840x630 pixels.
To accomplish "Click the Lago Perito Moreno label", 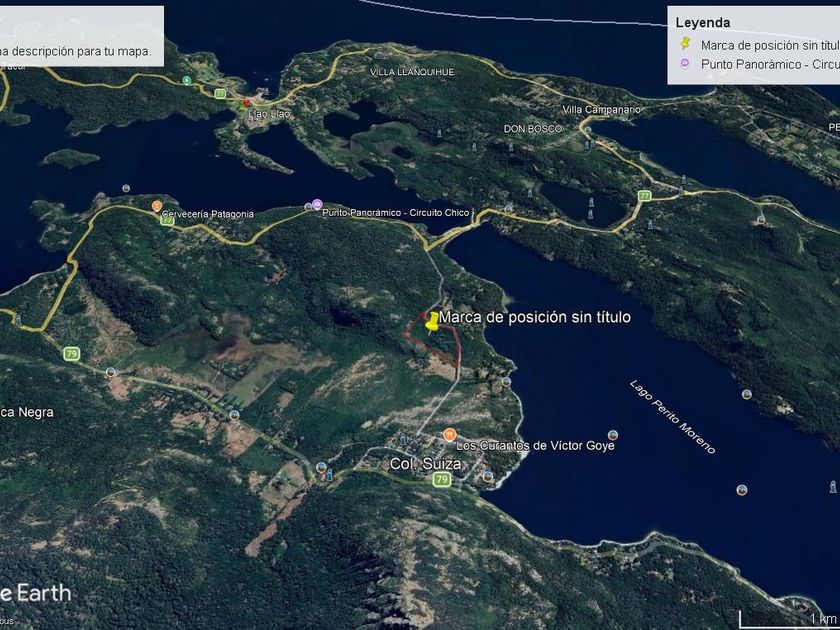I will tap(672, 417).
